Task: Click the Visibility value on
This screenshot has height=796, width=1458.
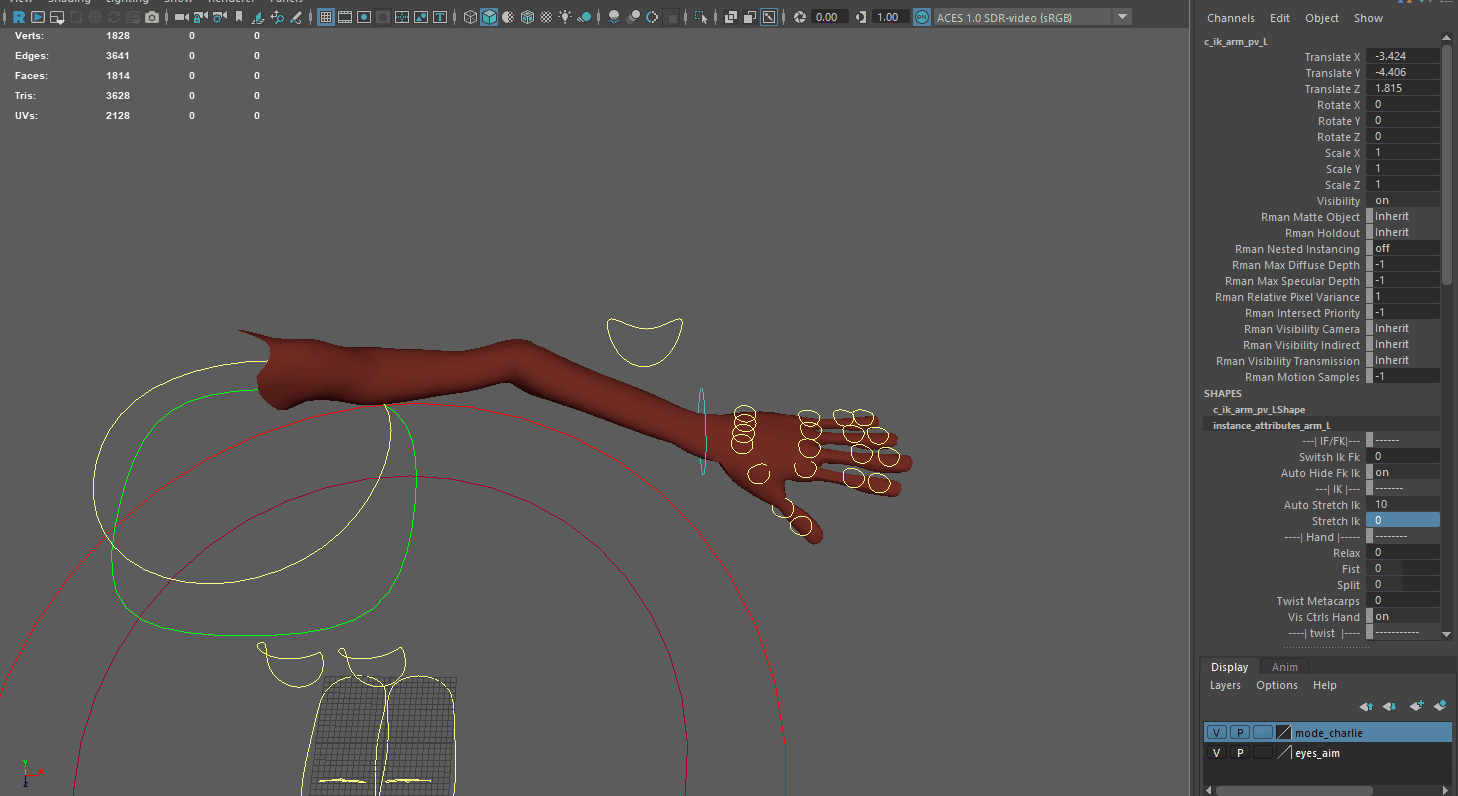Action: click(1404, 201)
